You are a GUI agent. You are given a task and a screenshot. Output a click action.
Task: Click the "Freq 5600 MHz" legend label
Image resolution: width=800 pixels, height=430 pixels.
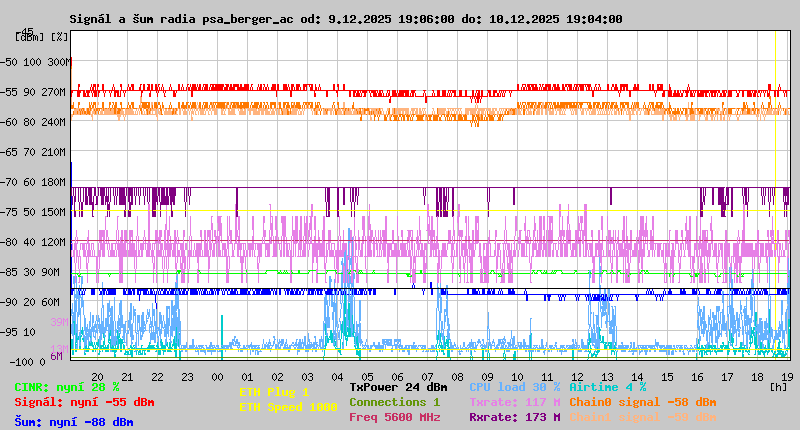click(394, 417)
